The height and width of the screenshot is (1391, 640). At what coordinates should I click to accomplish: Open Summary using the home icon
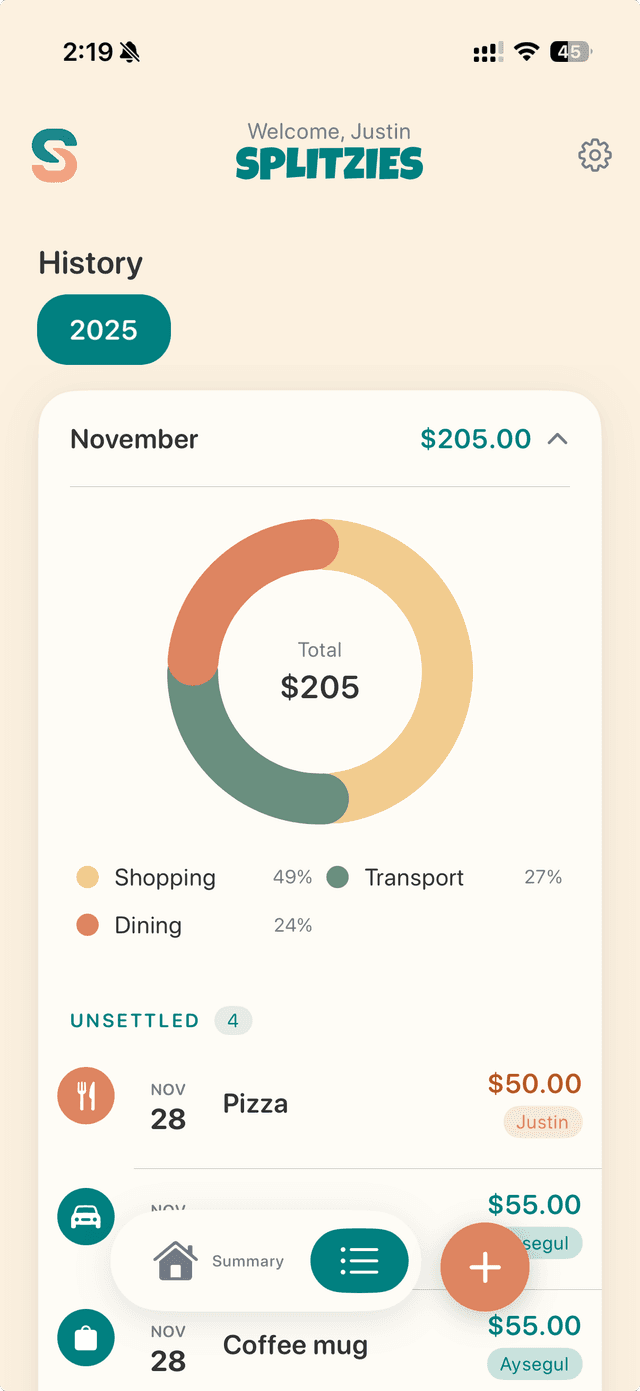tap(177, 1261)
